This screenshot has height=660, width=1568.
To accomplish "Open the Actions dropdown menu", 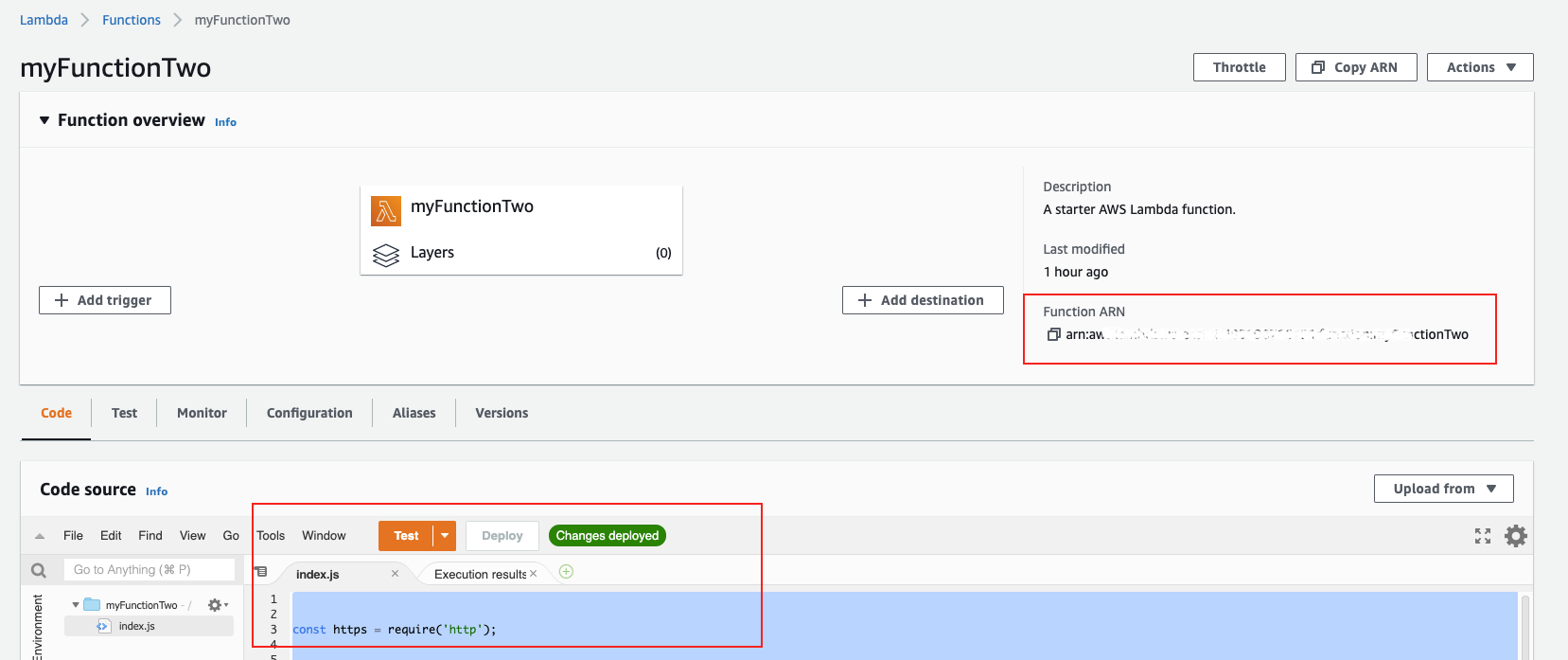I will (1480, 67).
